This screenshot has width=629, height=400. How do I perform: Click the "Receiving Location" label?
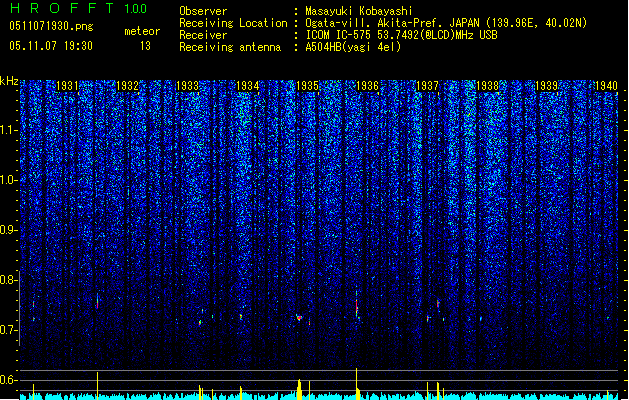(x=233, y=23)
